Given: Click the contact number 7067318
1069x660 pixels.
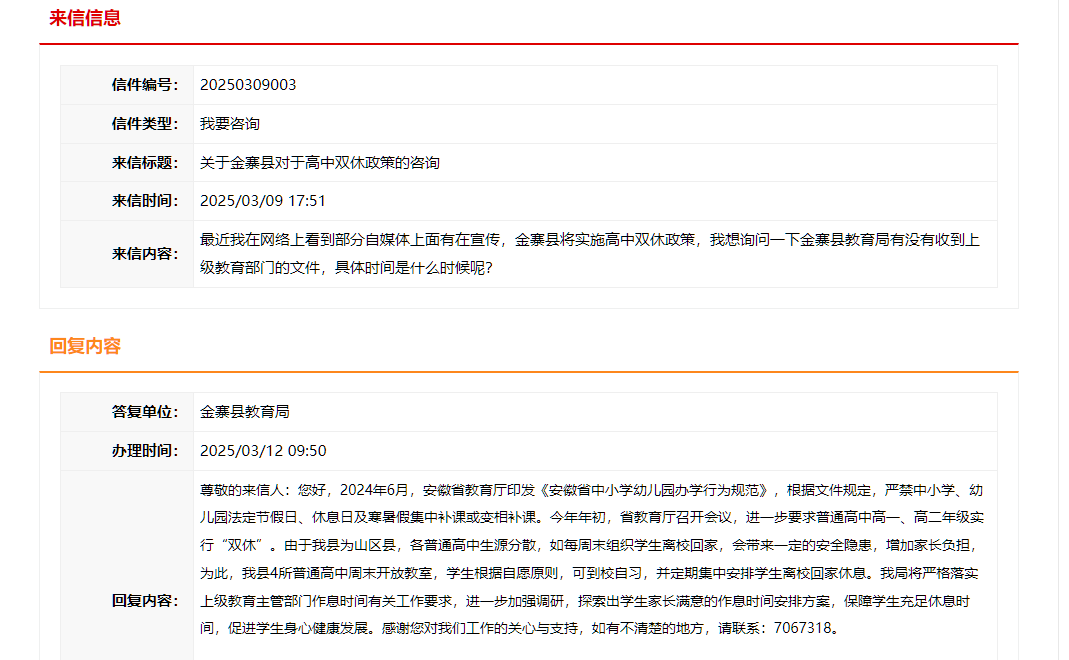Looking at the screenshot, I should [x=802, y=628].
